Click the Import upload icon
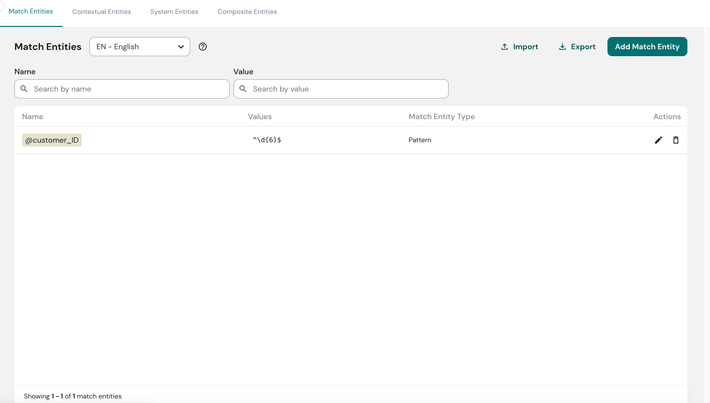Screen dimensions: 710x403 click(504, 47)
